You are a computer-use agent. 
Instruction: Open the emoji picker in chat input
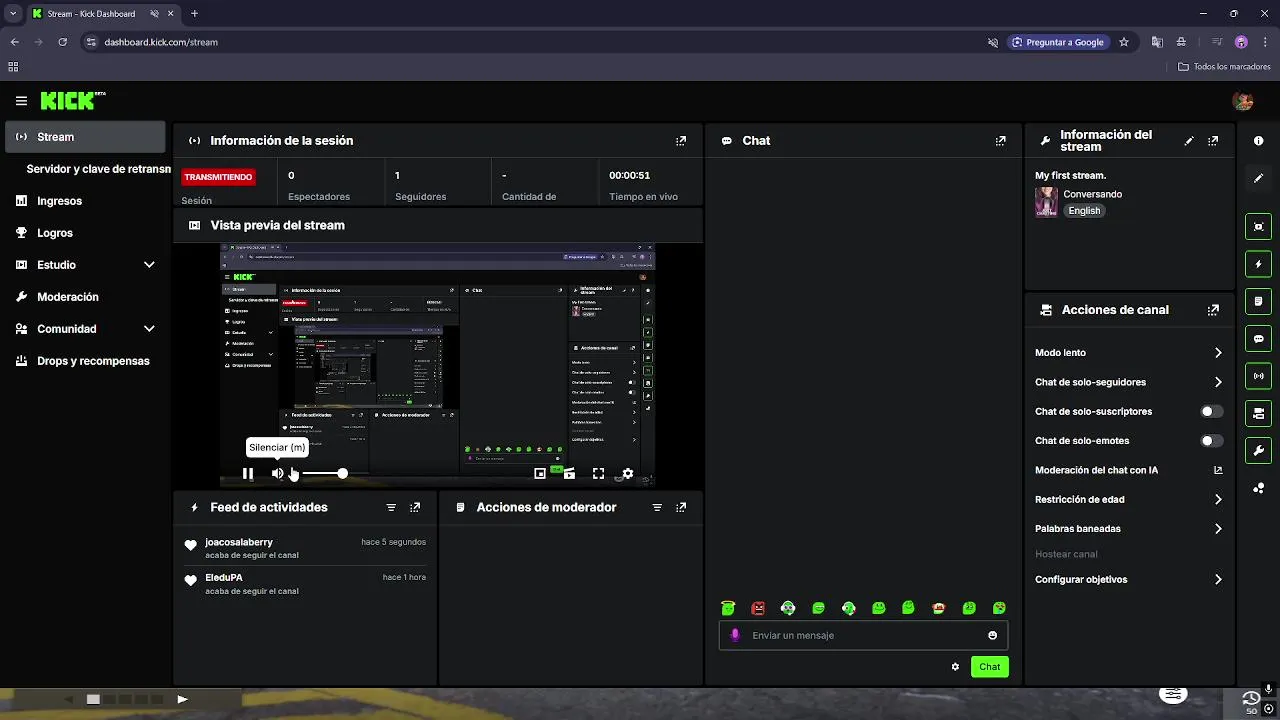coord(992,636)
